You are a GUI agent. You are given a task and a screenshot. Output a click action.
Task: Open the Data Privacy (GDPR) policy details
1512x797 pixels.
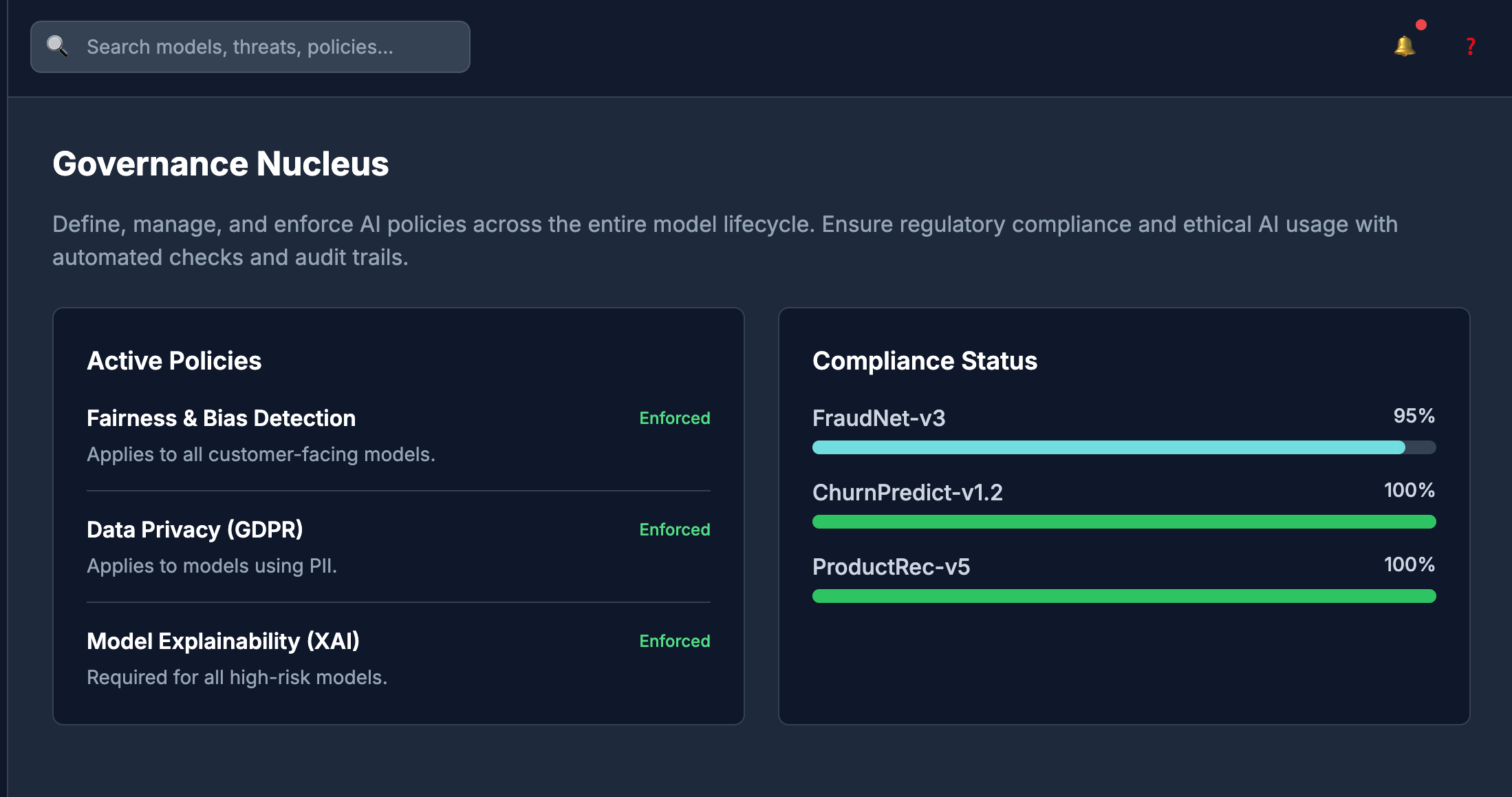[195, 529]
